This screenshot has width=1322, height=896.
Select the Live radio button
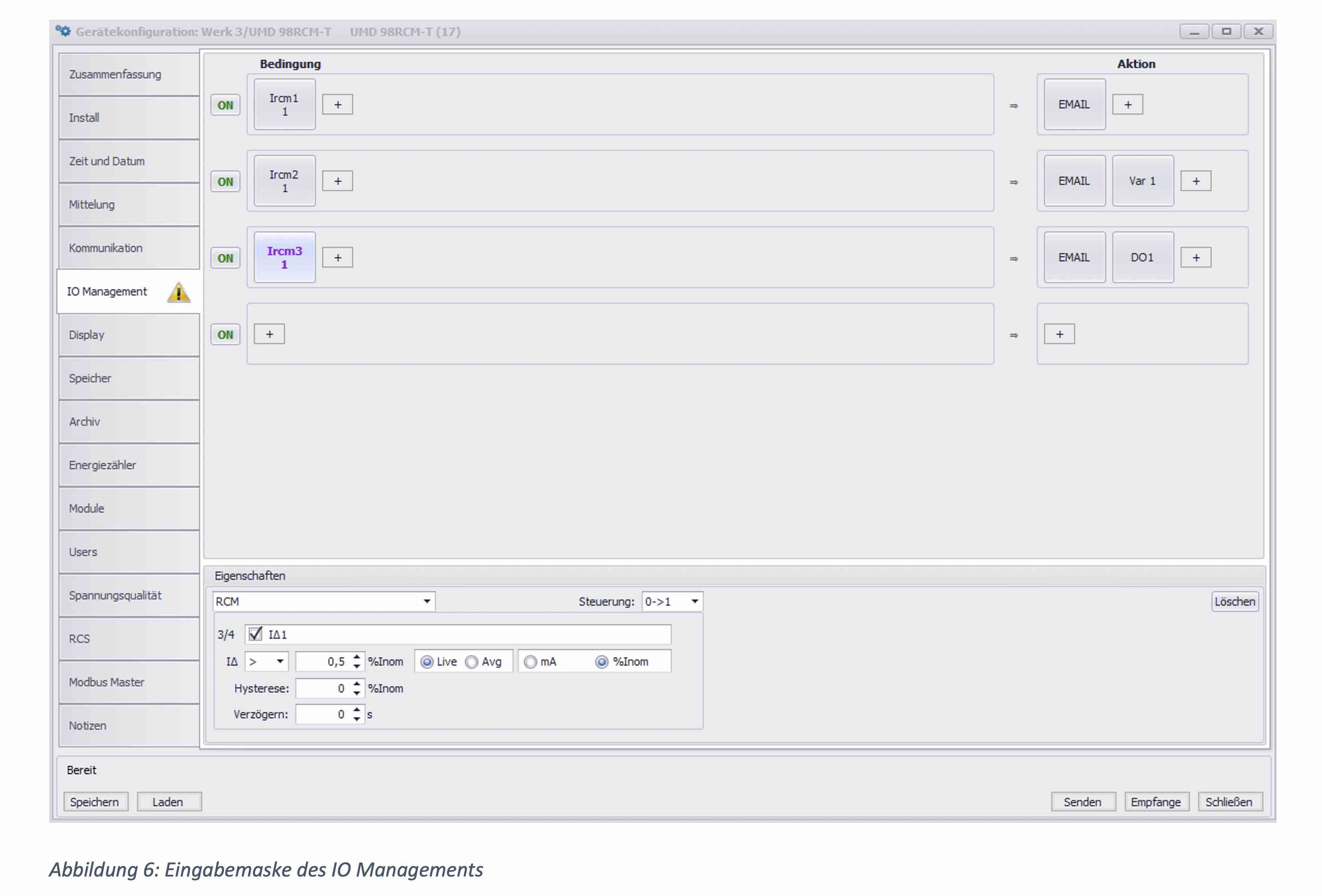[x=427, y=662]
